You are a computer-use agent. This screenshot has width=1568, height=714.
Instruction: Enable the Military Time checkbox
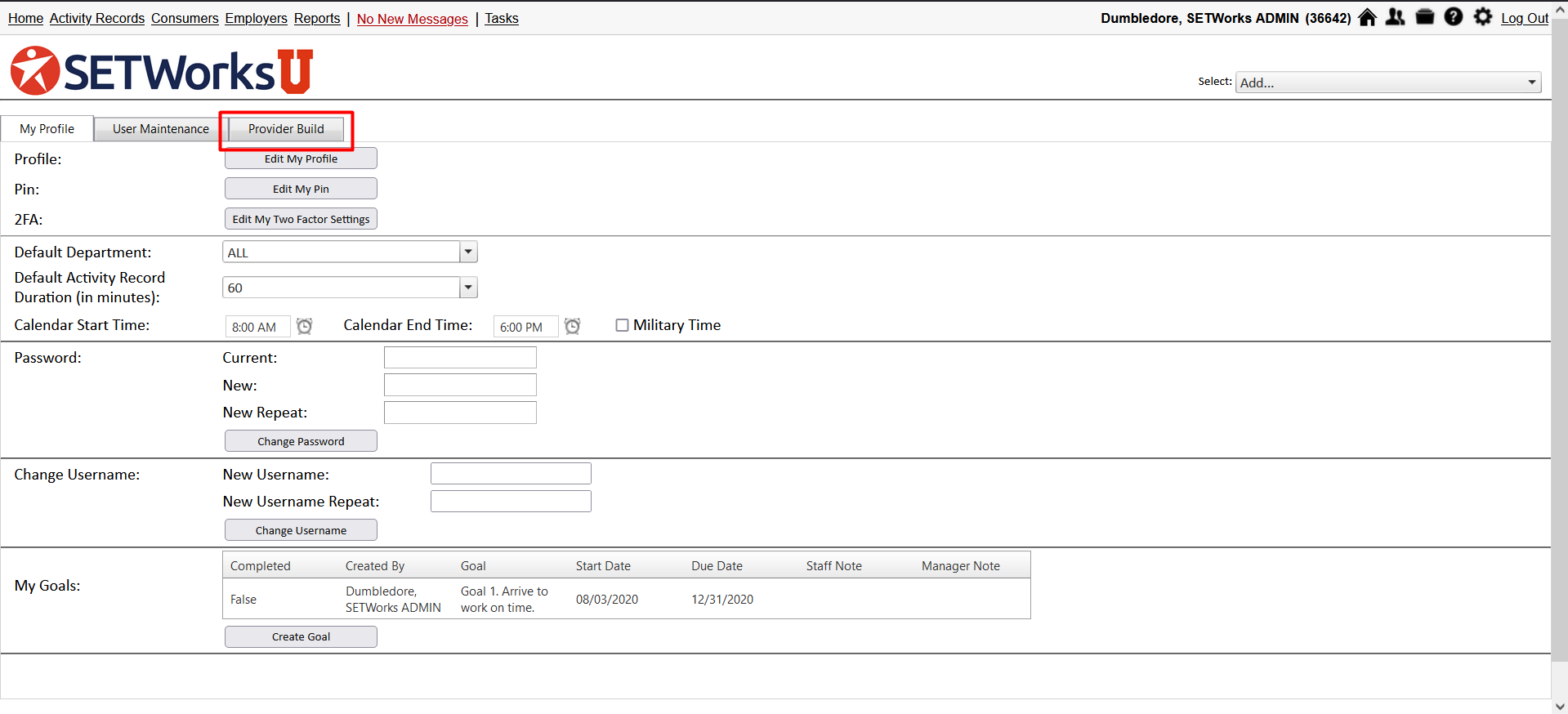coord(622,325)
